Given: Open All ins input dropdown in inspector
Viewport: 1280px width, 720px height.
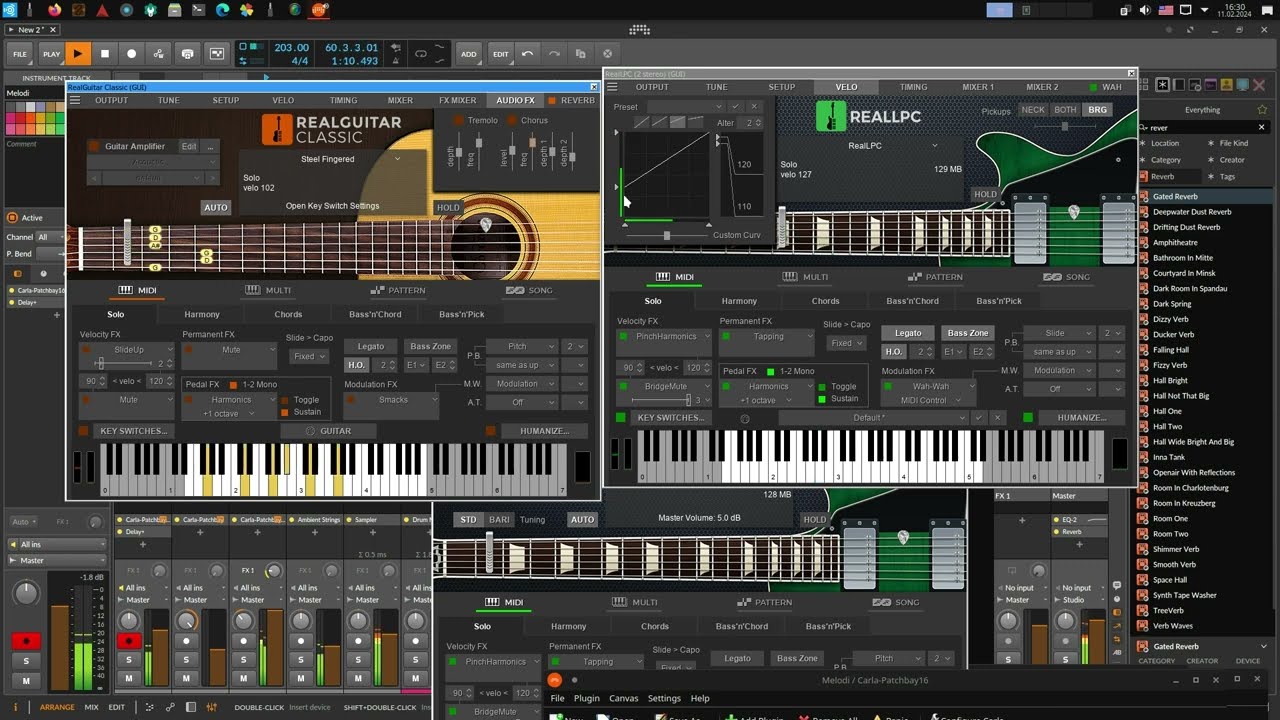Looking at the screenshot, I should pyautogui.click(x=56, y=545).
